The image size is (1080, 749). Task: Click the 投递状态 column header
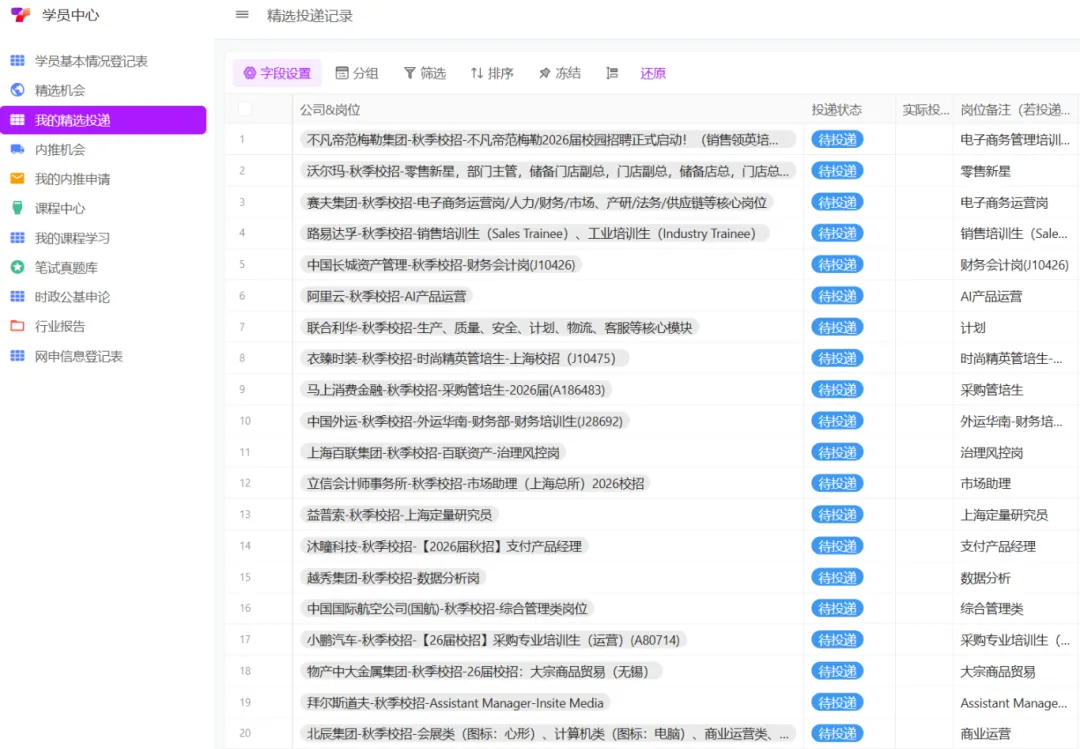click(837, 110)
